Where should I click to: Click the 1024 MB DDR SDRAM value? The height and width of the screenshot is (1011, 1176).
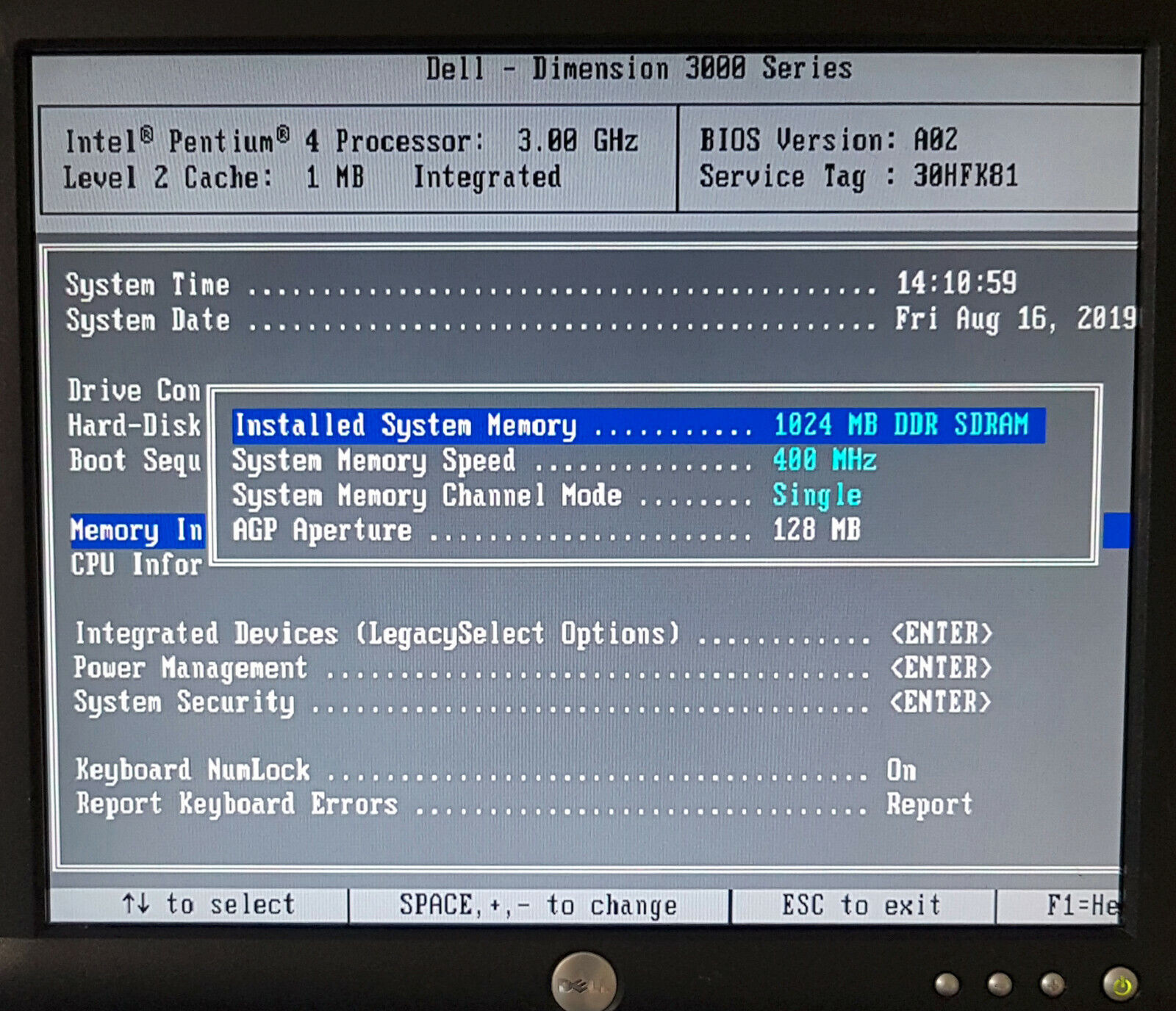(x=900, y=425)
